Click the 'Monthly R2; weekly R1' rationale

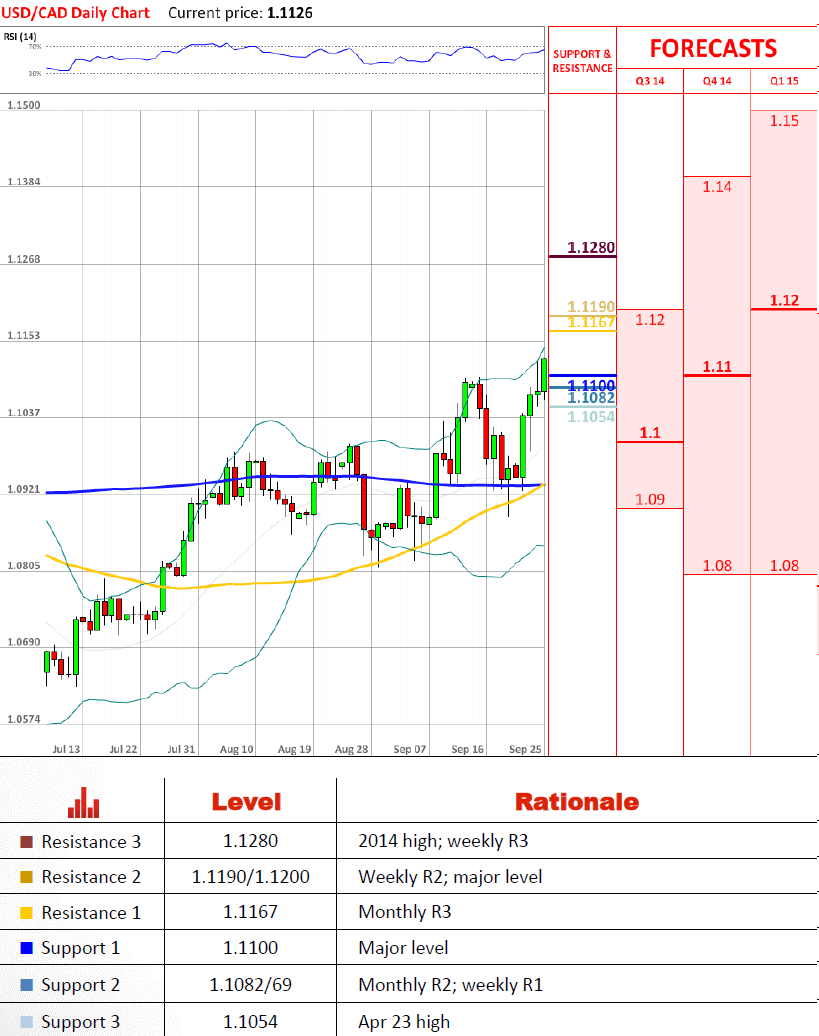click(x=450, y=984)
